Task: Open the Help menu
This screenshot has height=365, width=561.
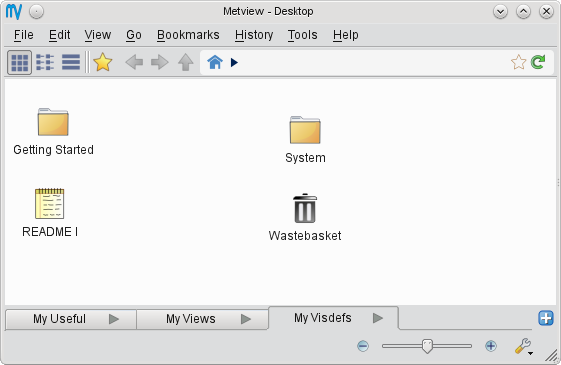Action: [346, 35]
